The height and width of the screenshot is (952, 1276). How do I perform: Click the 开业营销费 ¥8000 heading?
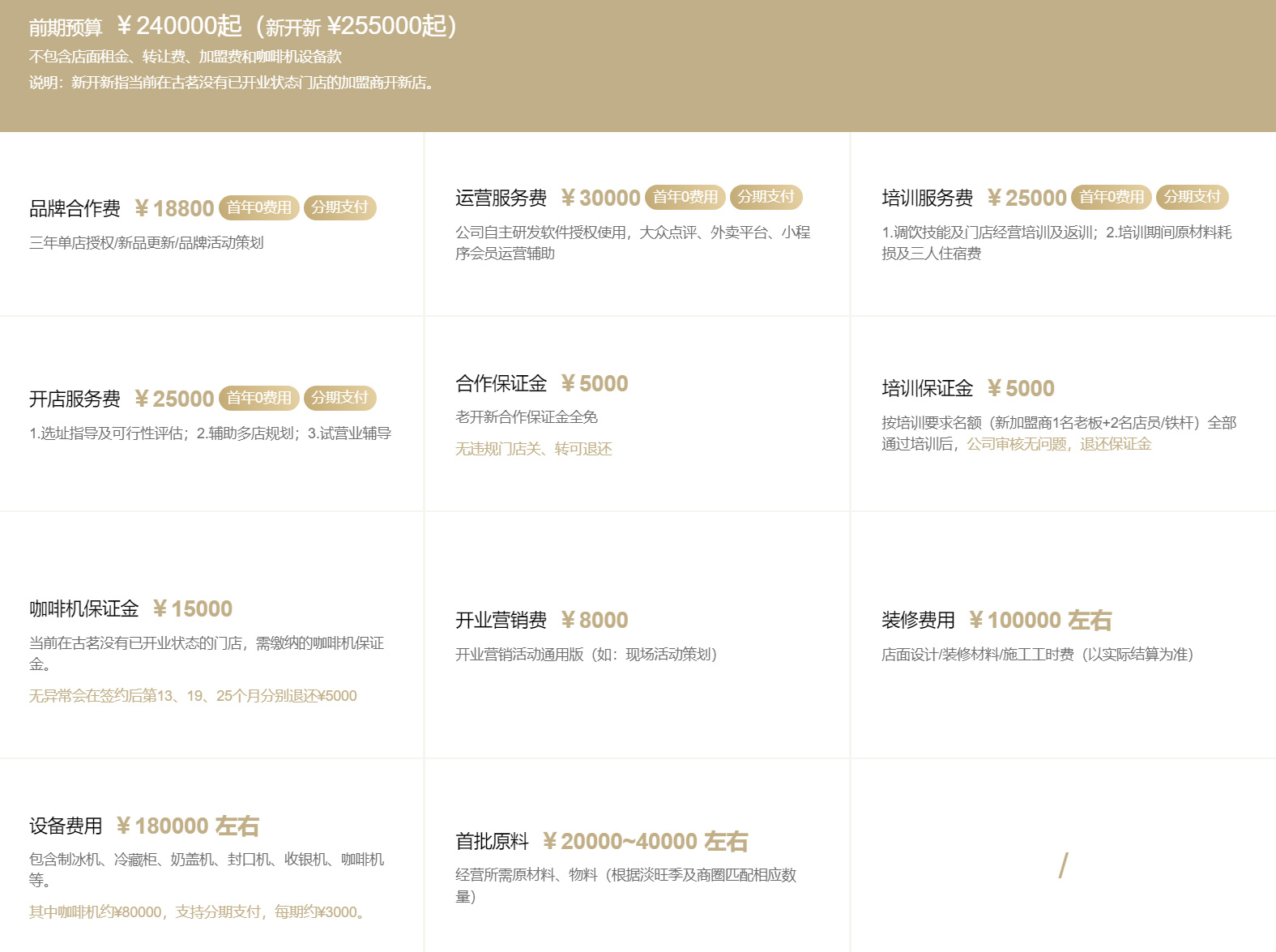coord(541,620)
